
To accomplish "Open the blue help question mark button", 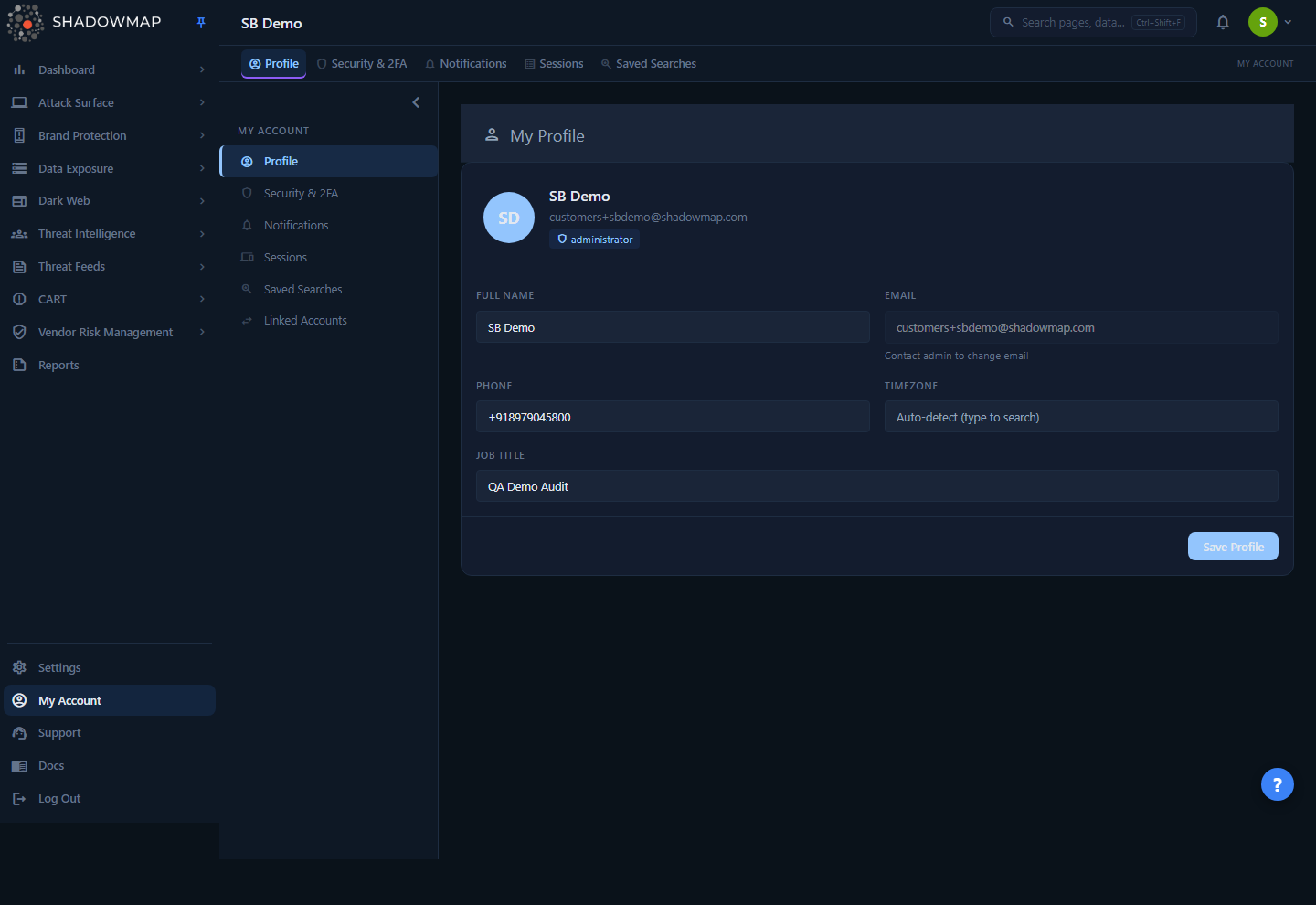I will (x=1278, y=784).
